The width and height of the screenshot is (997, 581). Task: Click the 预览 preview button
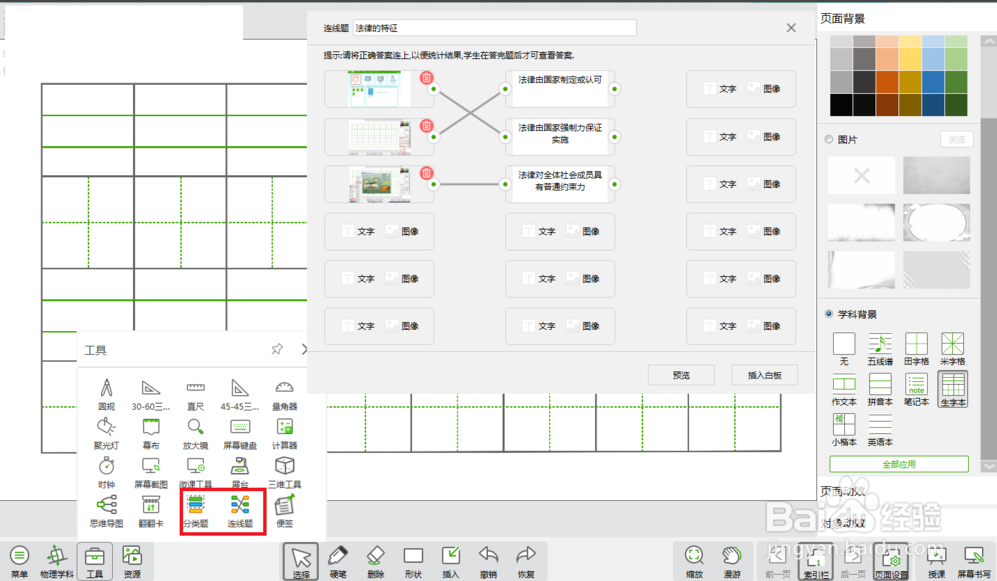click(x=681, y=375)
